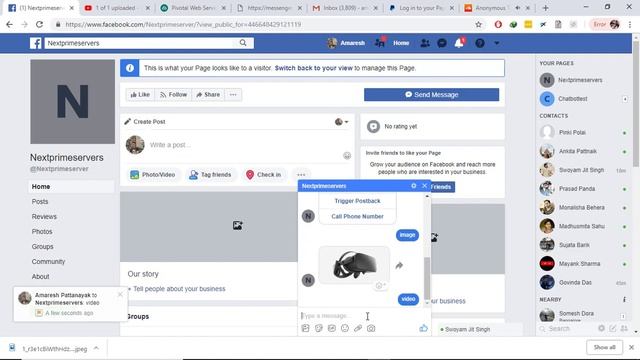Click photo attach icon in chat toolbar
This screenshot has width=640, height=360.
(305, 328)
